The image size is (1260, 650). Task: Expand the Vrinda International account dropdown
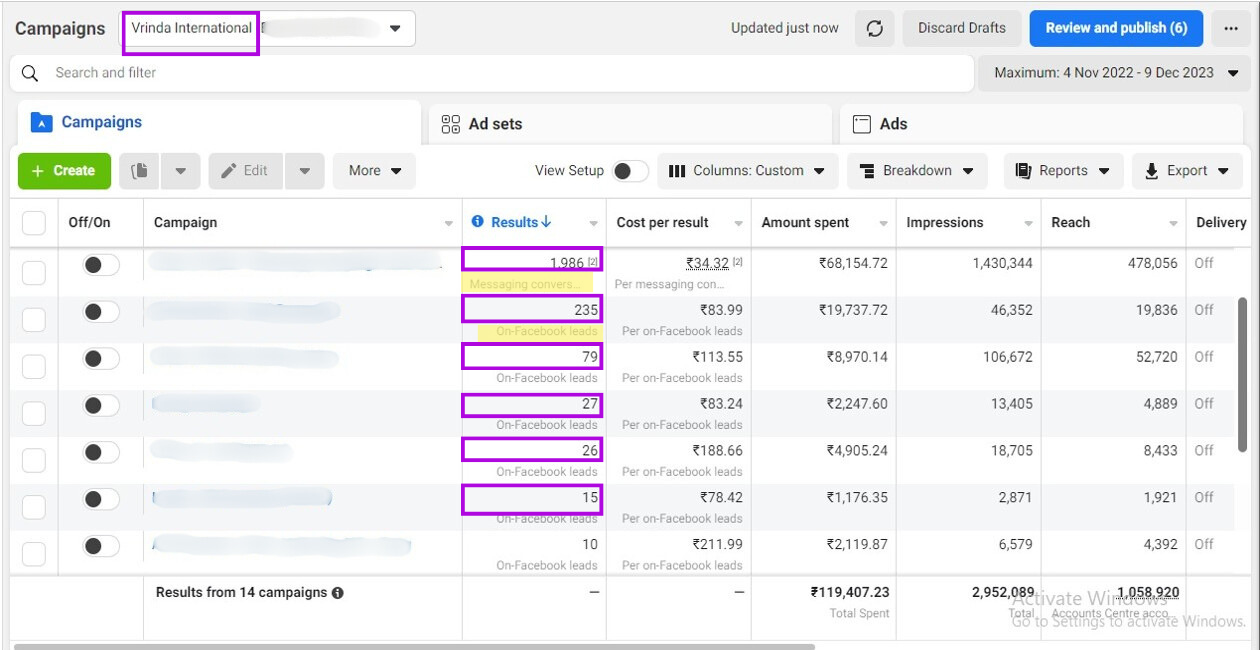[395, 29]
